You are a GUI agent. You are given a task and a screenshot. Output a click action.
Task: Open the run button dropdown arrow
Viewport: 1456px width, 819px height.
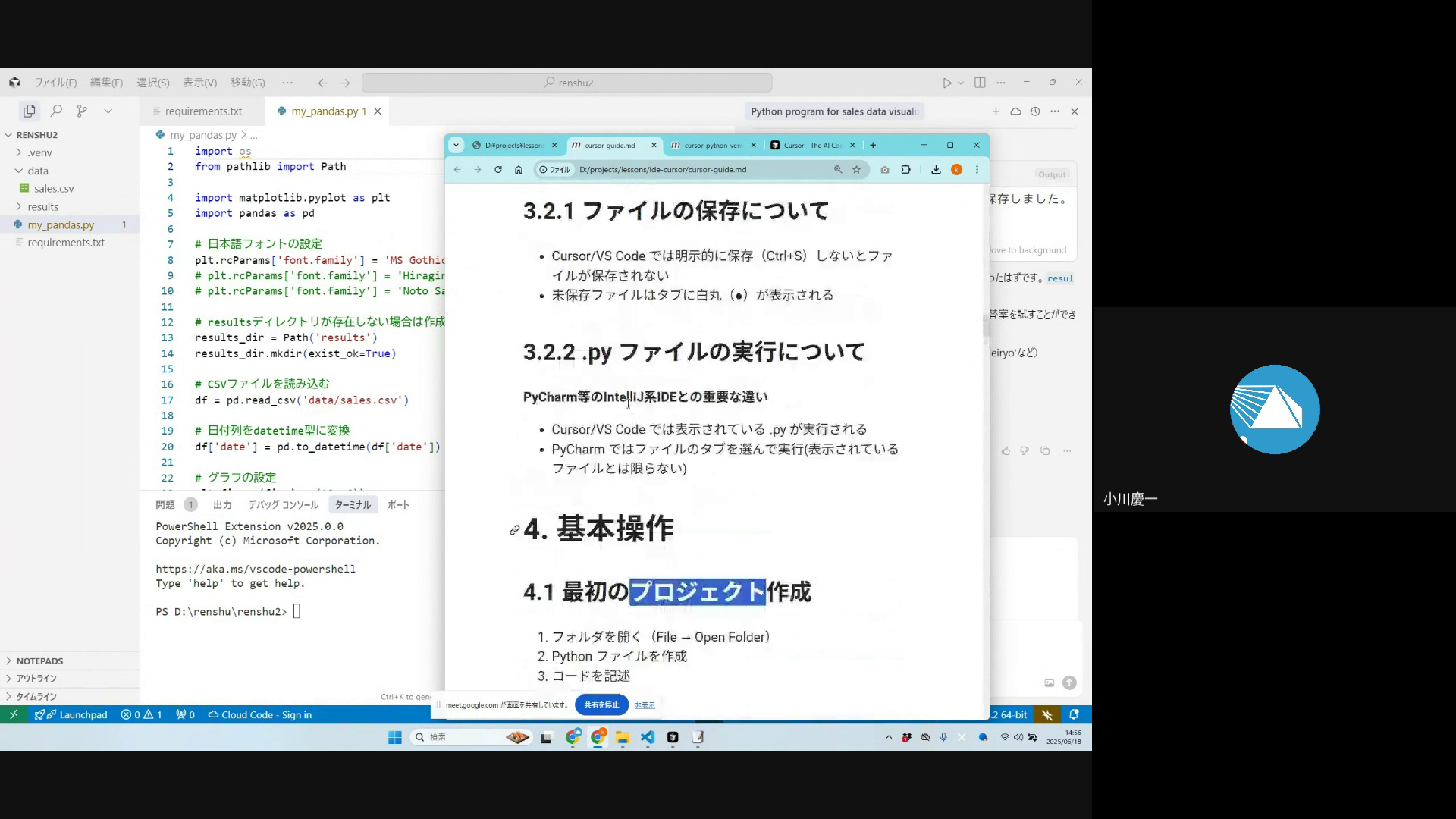click(961, 83)
